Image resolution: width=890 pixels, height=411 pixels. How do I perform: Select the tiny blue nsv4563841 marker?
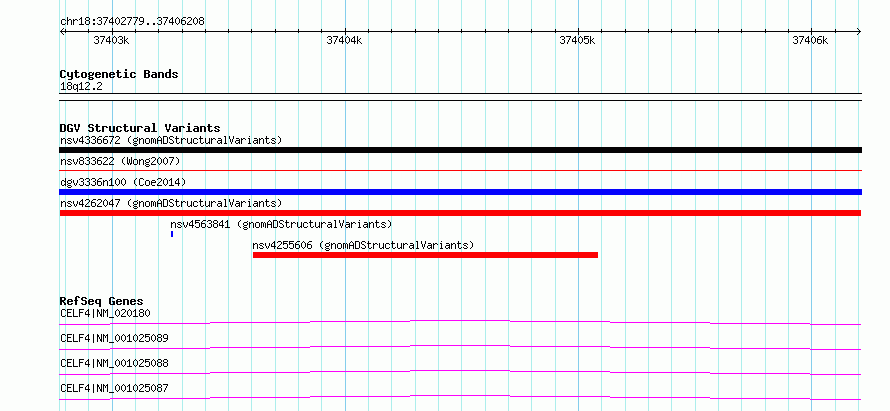tap(172, 234)
